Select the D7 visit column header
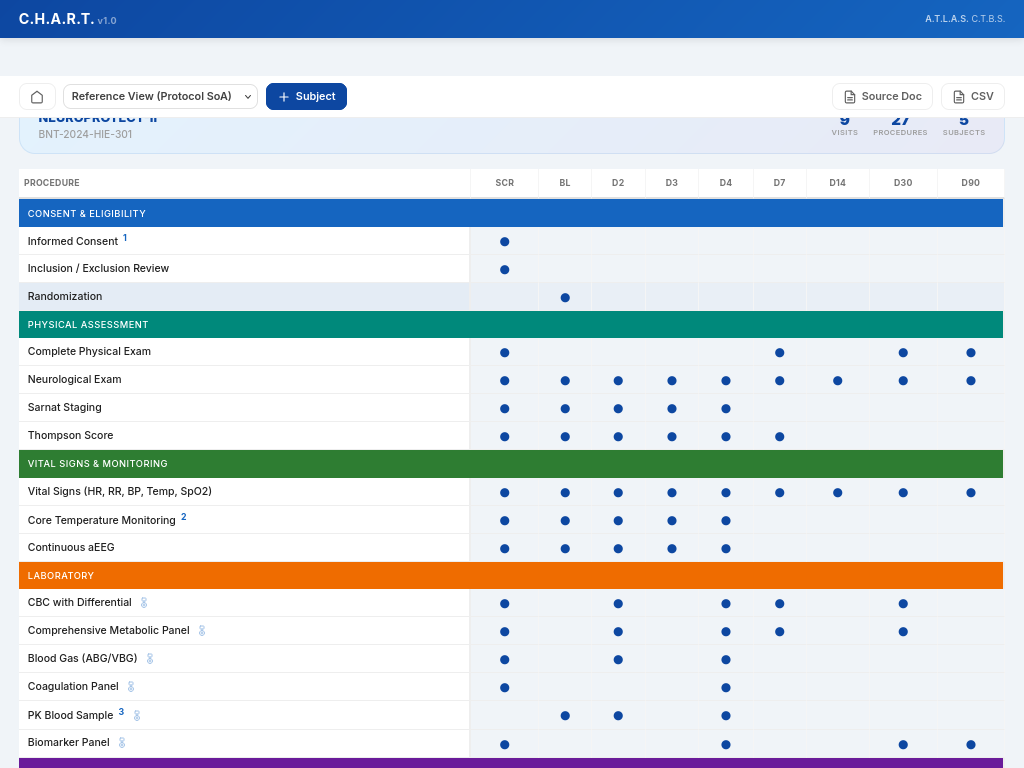Viewport: 1024px width, 768px height. tap(779, 183)
